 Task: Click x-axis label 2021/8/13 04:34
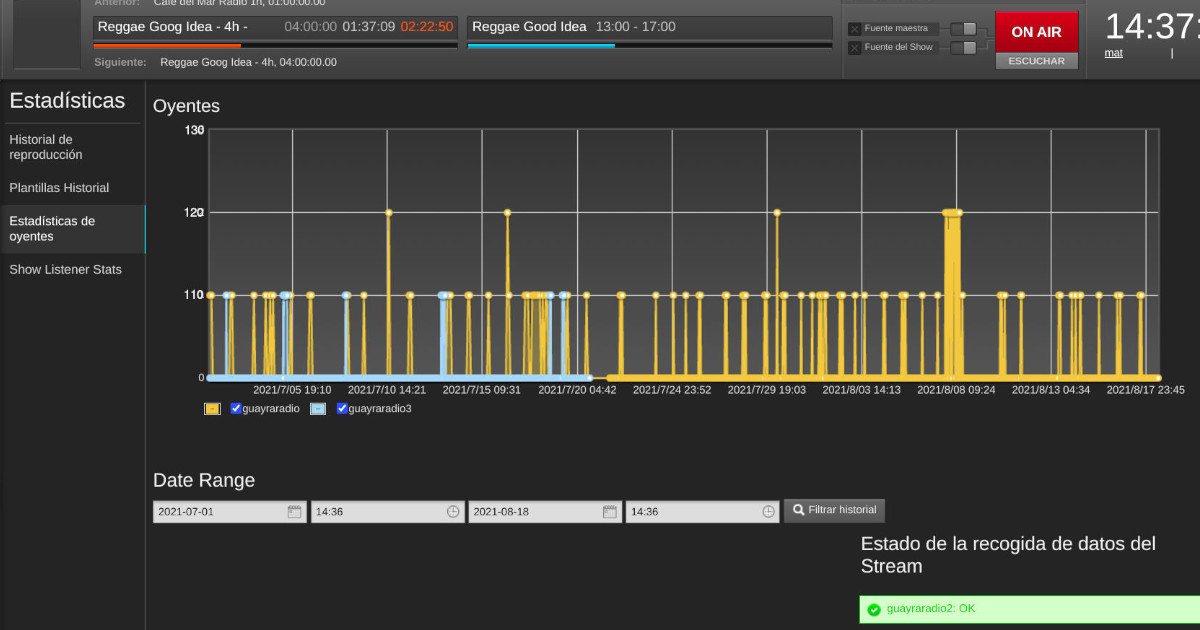pyautogui.click(x=1051, y=390)
